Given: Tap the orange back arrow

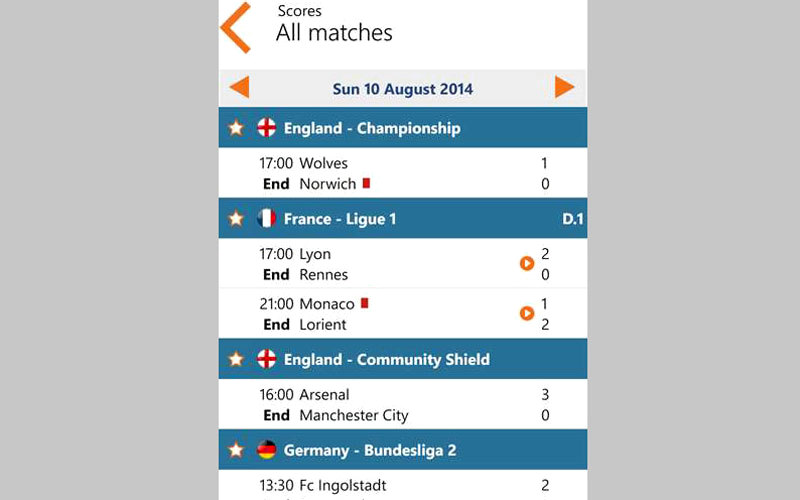Looking at the screenshot, I should click(x=236, y=28).
